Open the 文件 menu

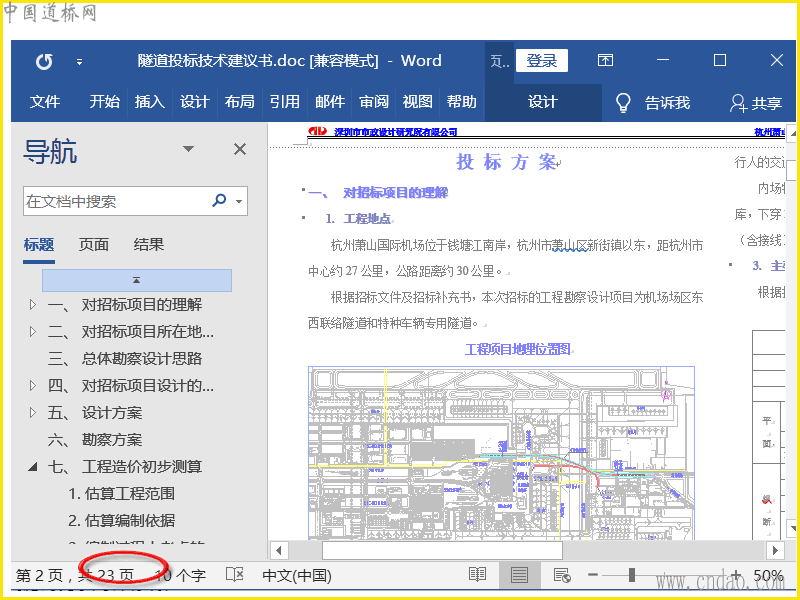click(x=45, y=102)
